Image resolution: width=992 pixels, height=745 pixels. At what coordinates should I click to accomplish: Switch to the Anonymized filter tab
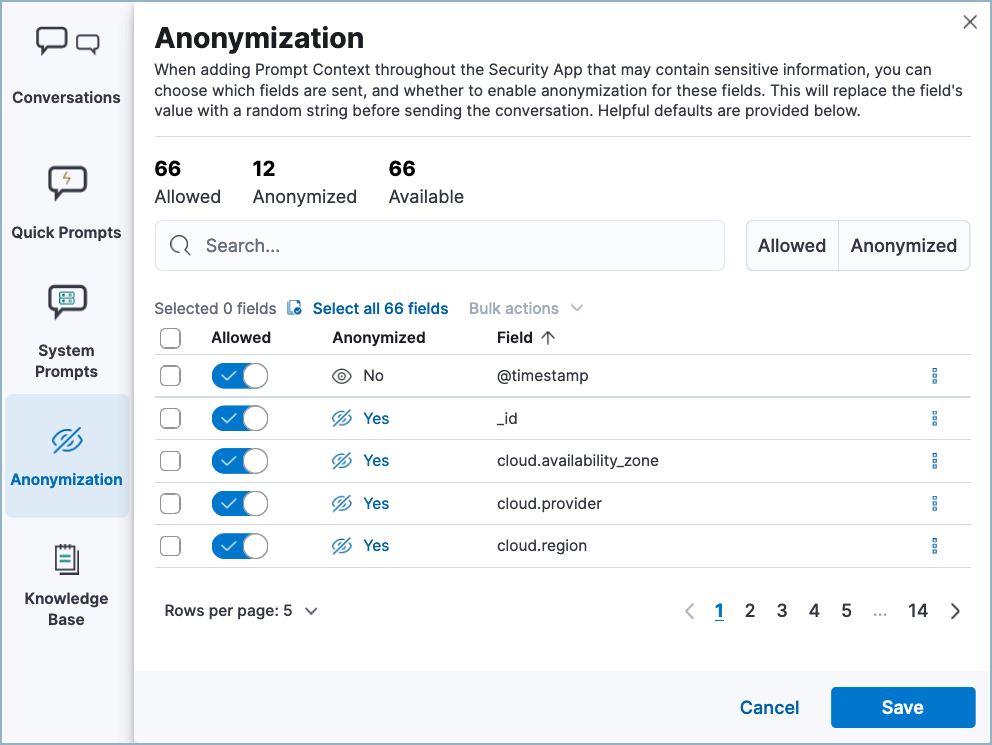(x=903, y=245)
